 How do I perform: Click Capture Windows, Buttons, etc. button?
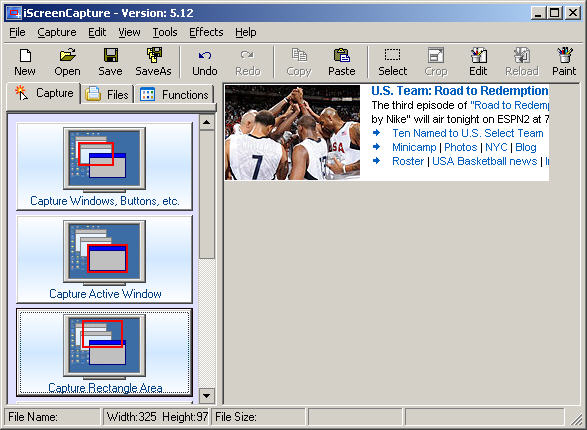coord(104,167)
